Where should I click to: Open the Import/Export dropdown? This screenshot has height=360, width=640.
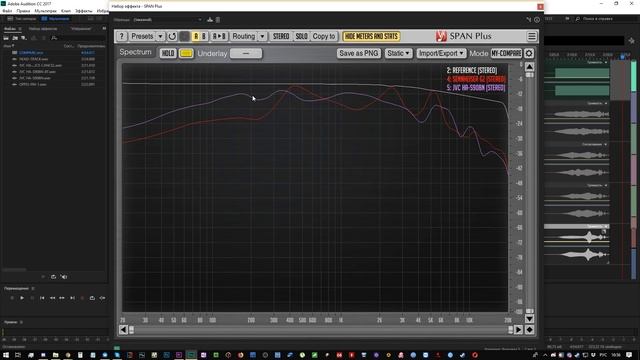click(x=441, y=53)
